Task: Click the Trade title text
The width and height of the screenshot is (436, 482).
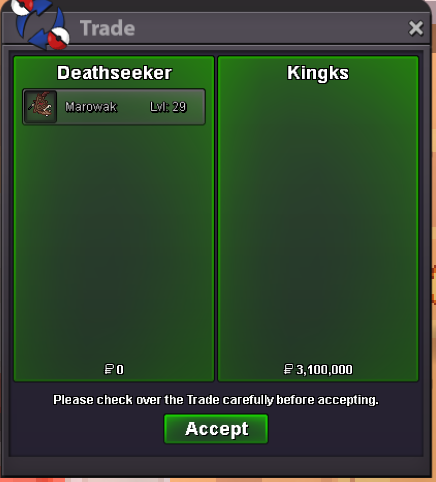Action: click(x=107, y=28)
